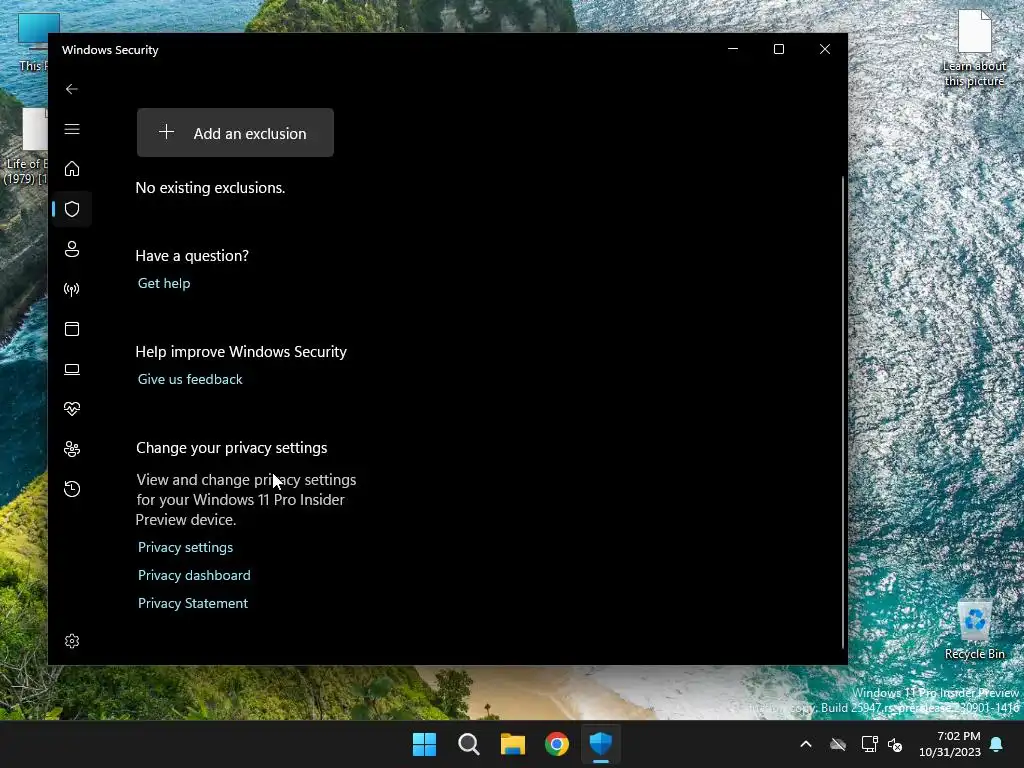The width and height of the screenshot is (1024, 768).
Task: Select Learn about this picture desktop icon
Action: coord(974,48)
